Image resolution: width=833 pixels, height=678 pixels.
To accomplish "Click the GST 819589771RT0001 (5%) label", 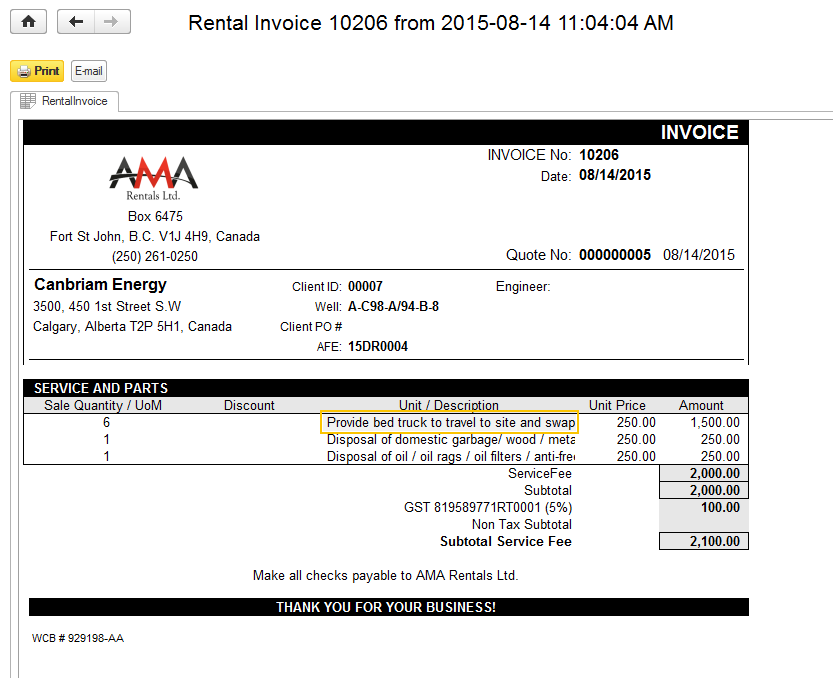I will pos(488,507).
